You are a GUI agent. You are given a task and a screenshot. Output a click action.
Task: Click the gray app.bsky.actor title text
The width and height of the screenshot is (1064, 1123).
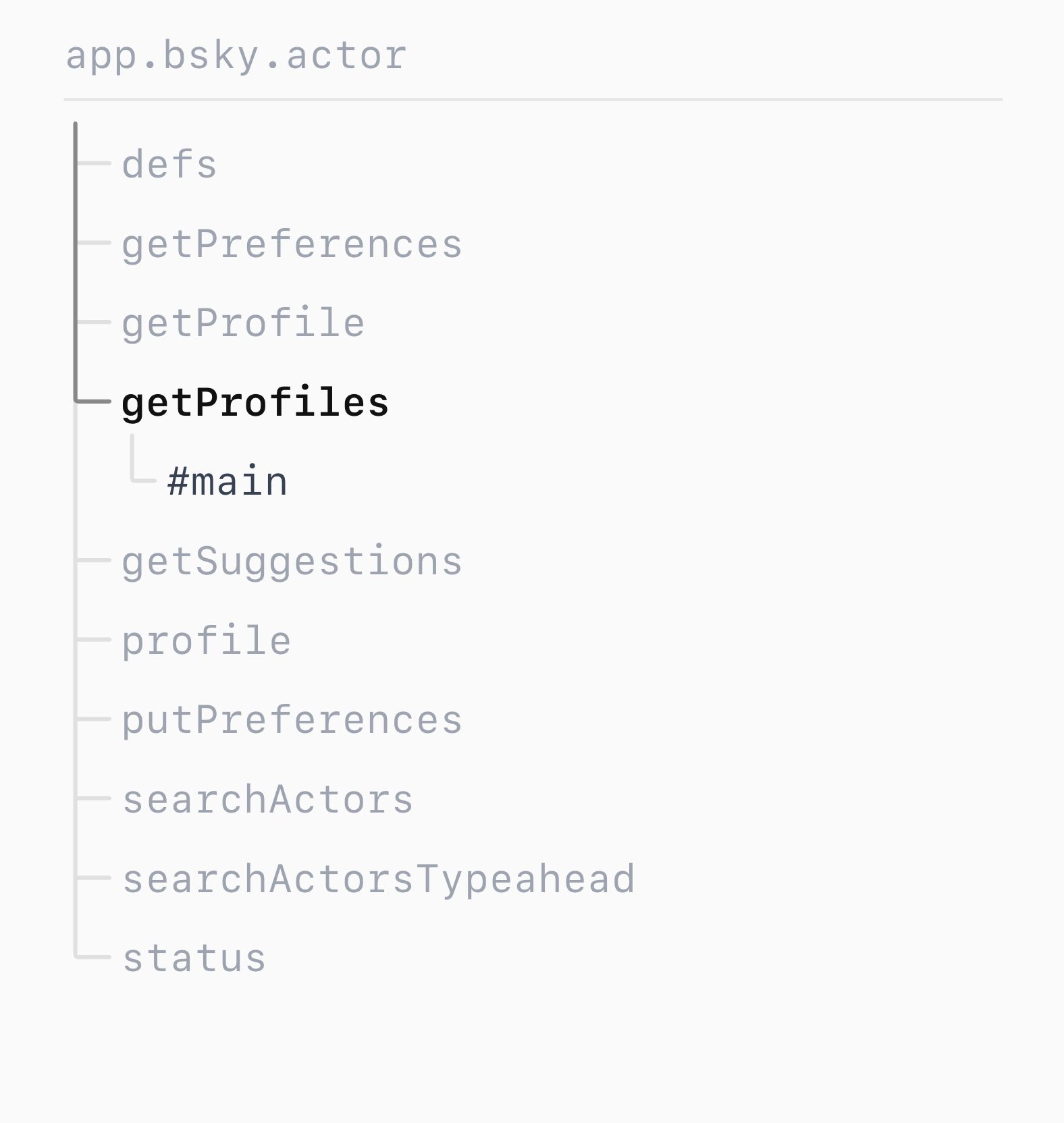pyautogui.click(x=236, y=55)
